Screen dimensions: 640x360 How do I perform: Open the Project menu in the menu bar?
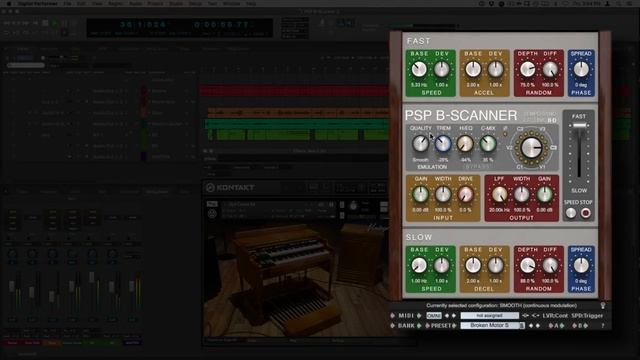click(155, 4)
